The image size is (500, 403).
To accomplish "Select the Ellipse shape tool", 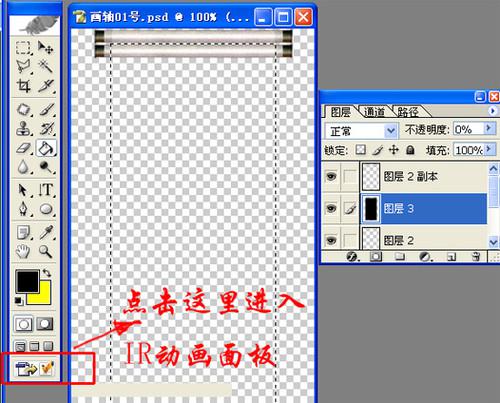I will [45, 209].
